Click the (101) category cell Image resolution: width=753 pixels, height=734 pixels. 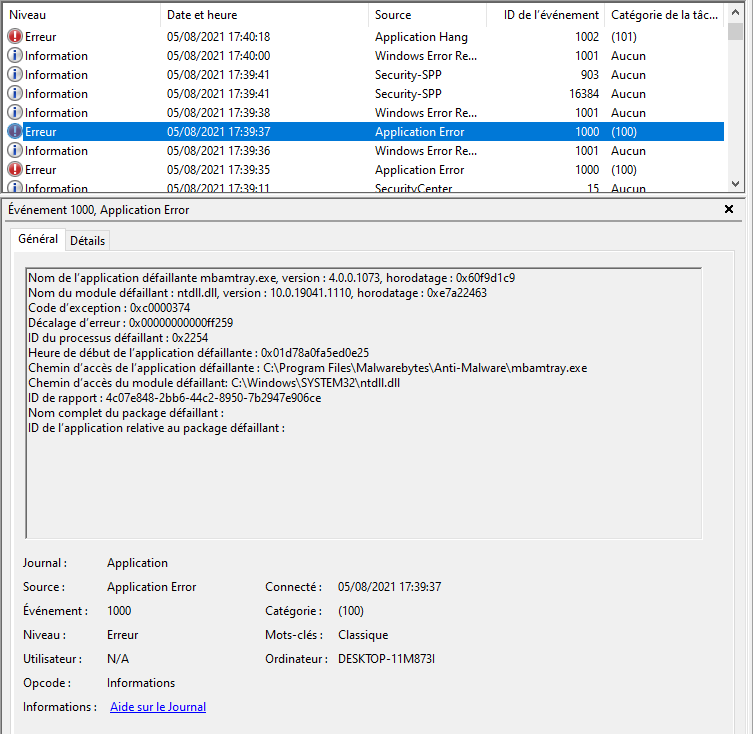click(x=624, y=37)
